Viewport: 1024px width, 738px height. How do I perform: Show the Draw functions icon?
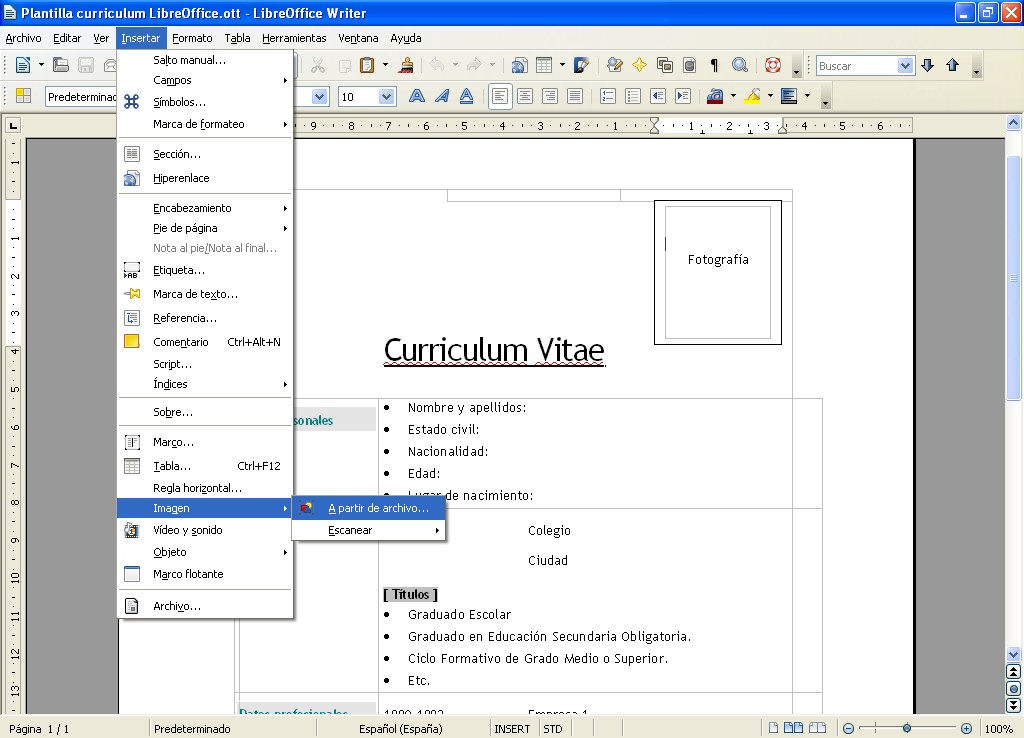(x=581, y=65)
